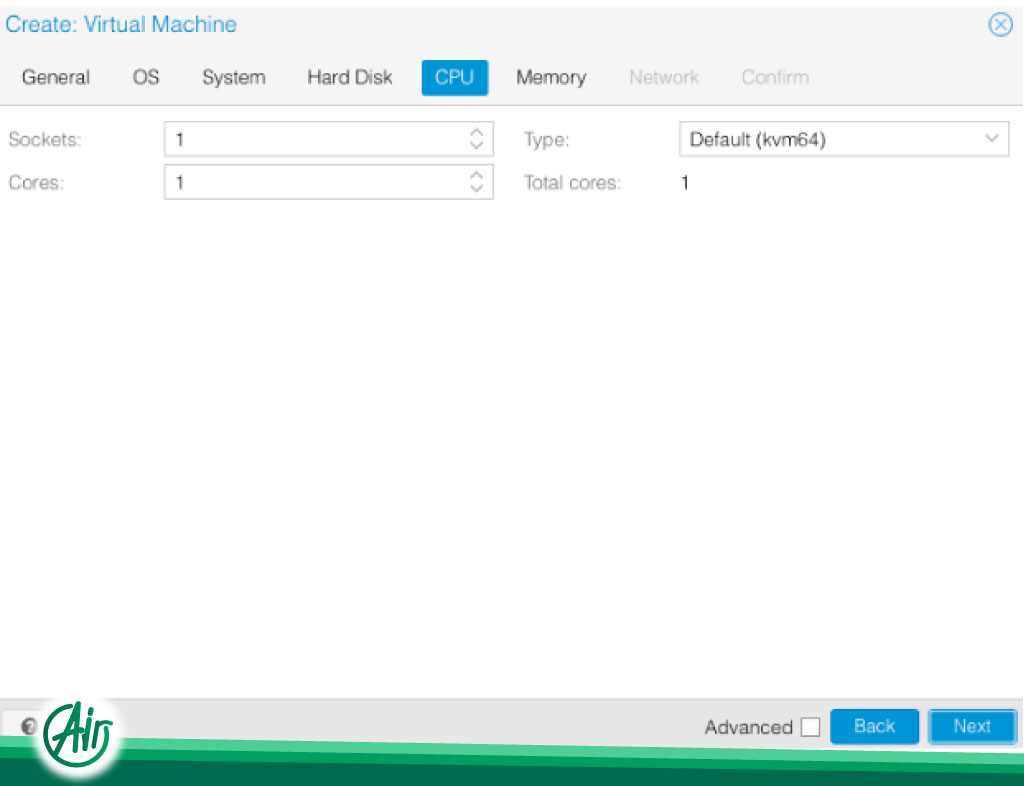1024x786 pixels.
Task: Focus the Sockets input field
Action: pos(328,139)
